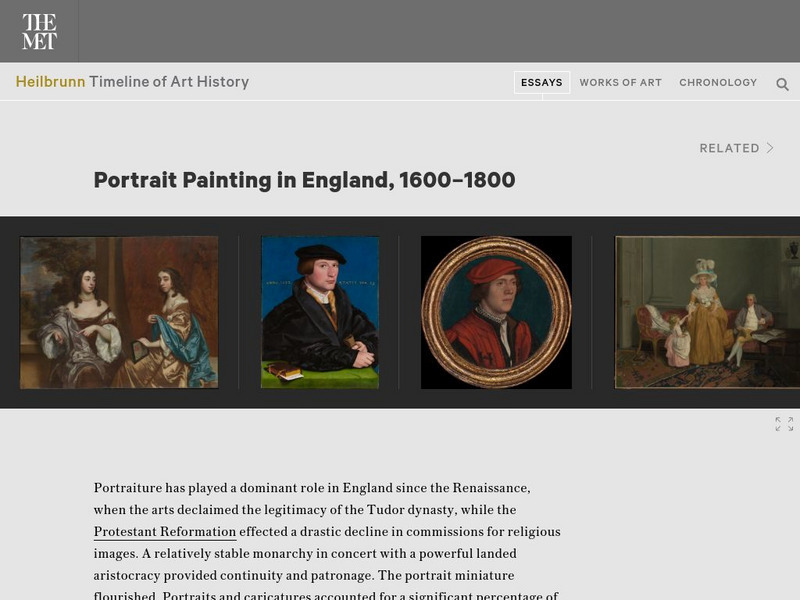Open the search magnifier icon

click(782, 84)
